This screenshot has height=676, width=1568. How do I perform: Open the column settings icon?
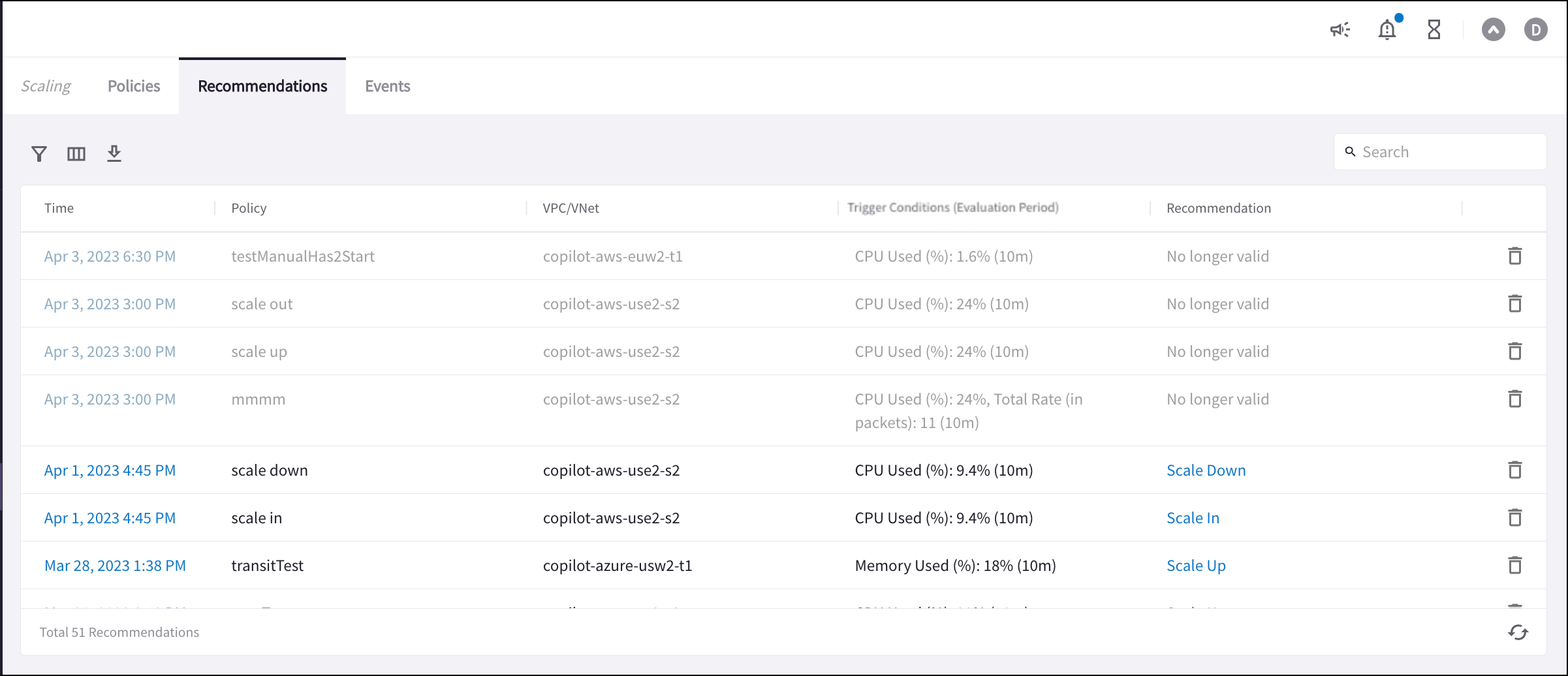tap(76, 153)
